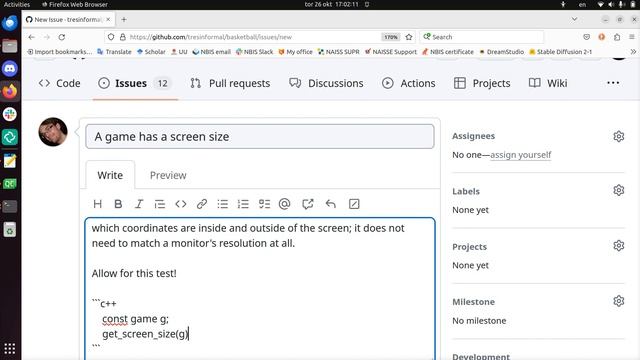Open the slash commands icon
This screenshot has width=640, height=360.
[354, 204]
